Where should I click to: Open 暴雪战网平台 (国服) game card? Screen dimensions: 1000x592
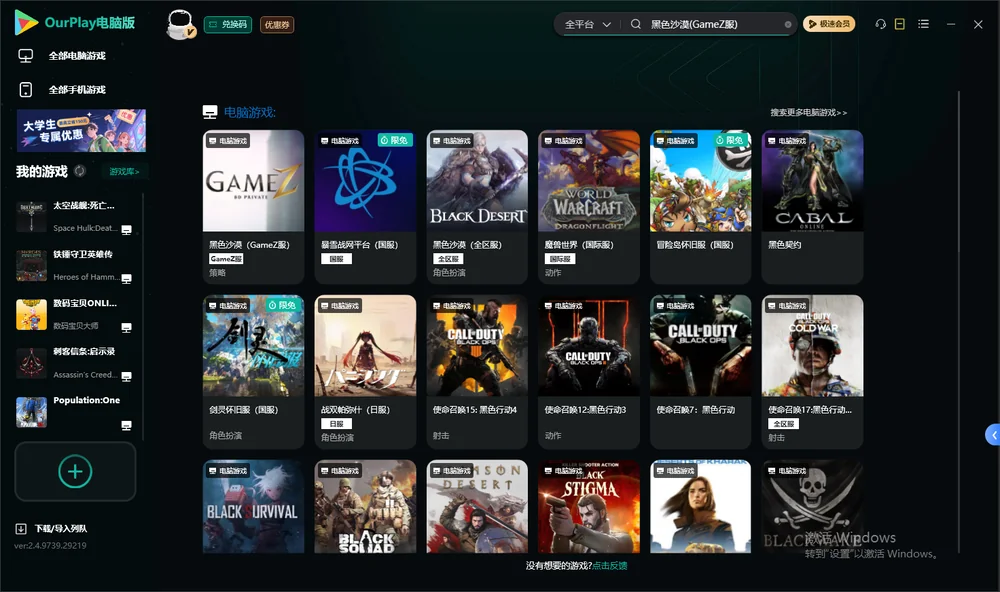pos(365,207)
